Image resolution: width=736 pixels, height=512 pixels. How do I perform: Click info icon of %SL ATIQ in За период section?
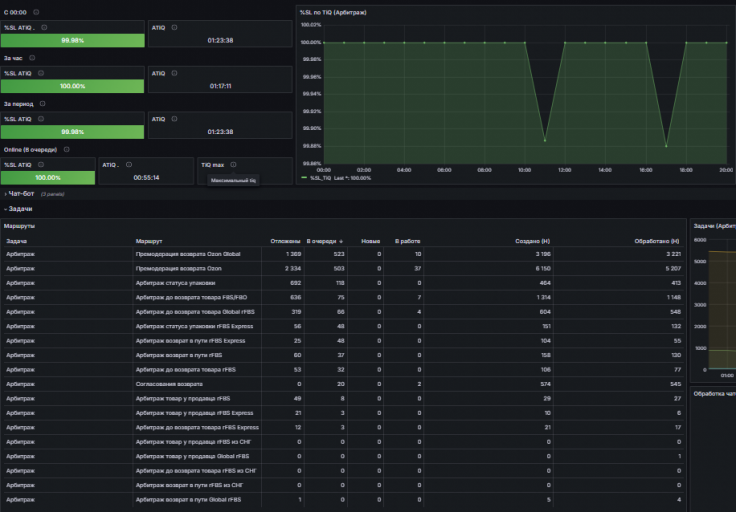tap(41, 119)
